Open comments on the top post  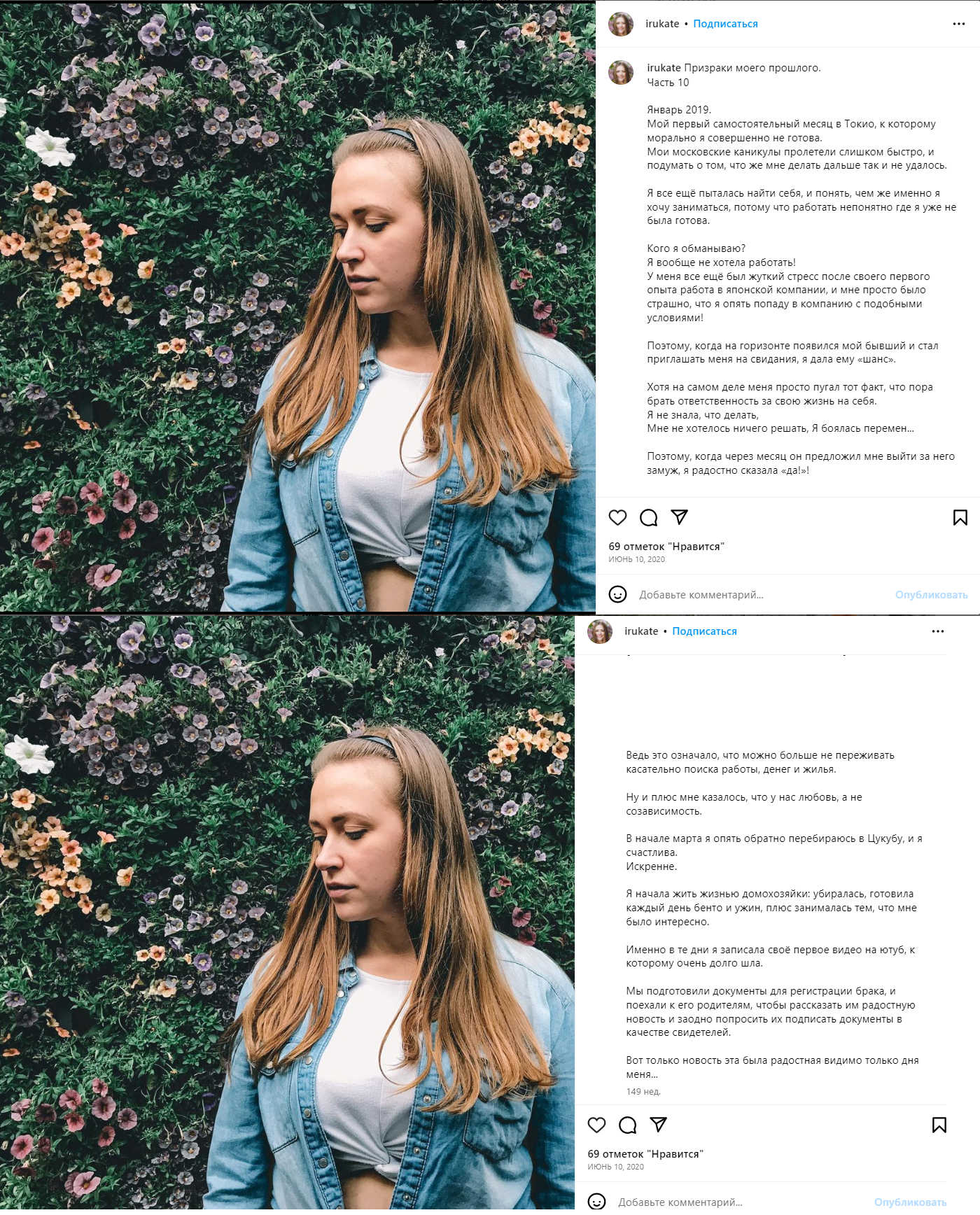[x=648, y=517]
